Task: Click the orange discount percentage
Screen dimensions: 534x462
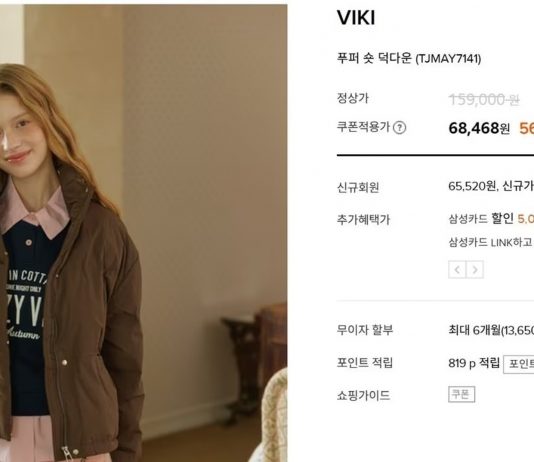Action: (x=527, y=128)
